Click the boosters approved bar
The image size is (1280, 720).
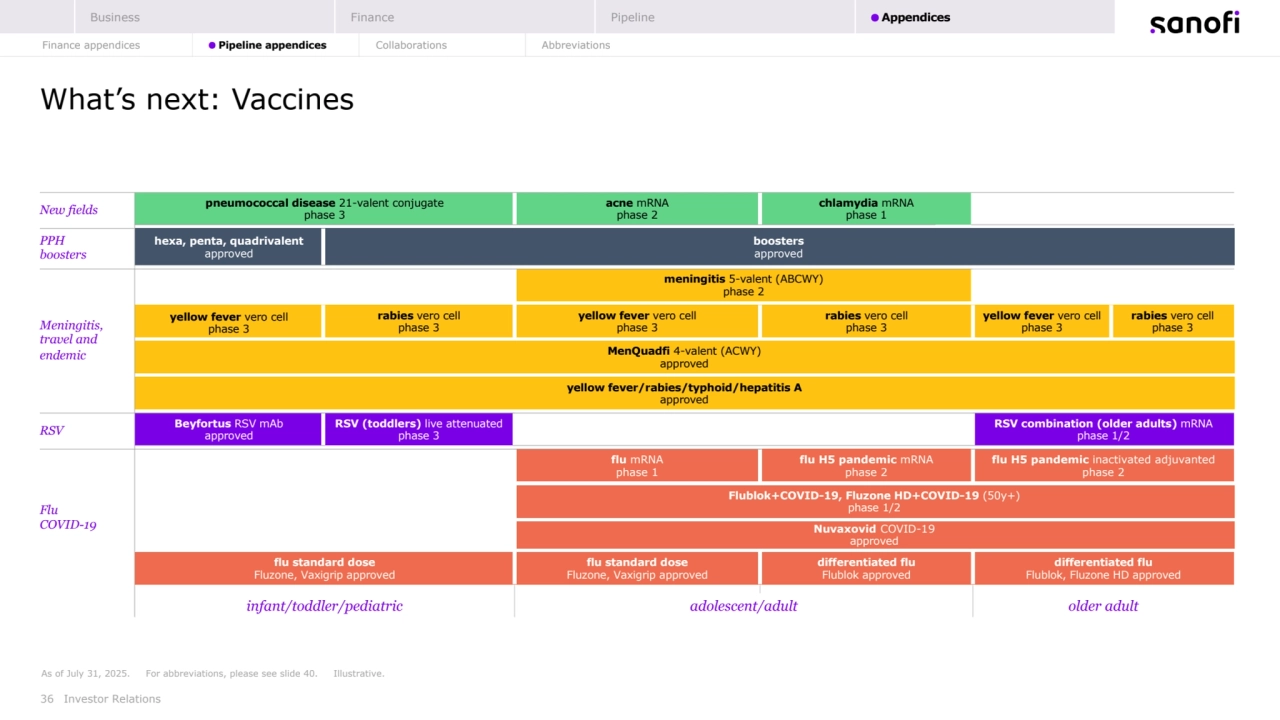pyautogui.click(x=779, y=247)
